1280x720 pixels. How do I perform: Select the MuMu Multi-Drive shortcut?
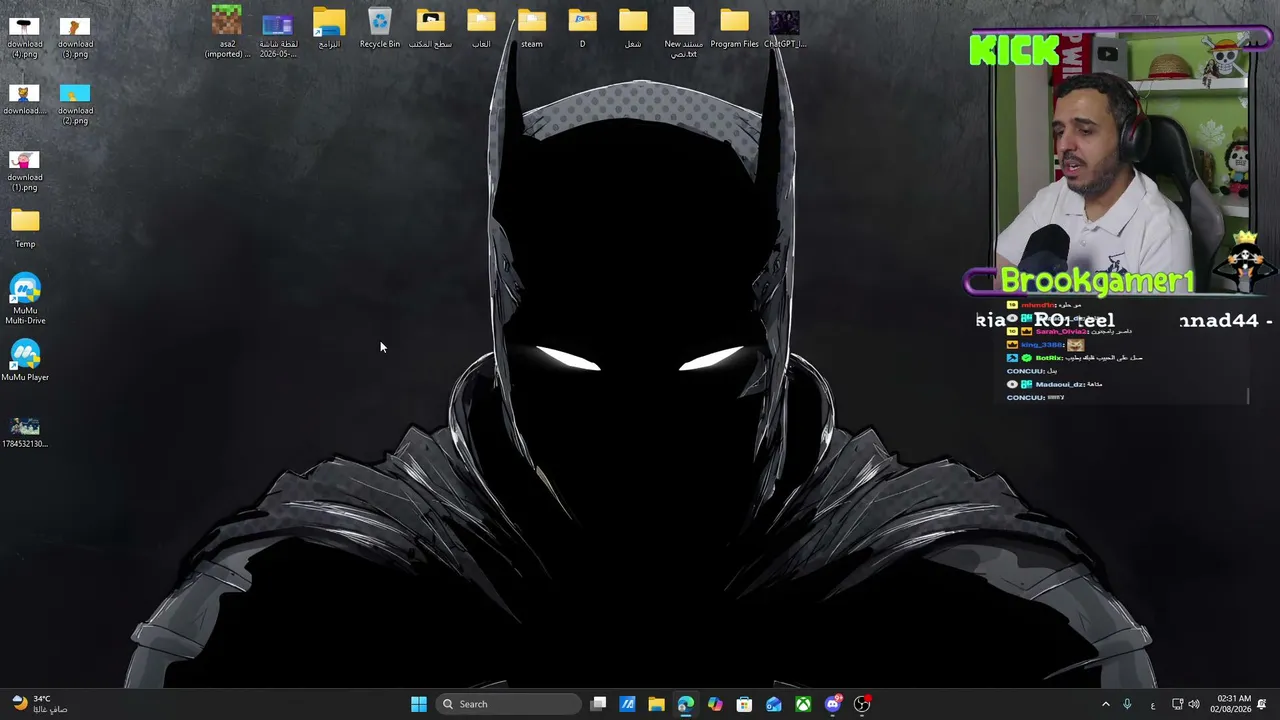(x=25, y=299)
